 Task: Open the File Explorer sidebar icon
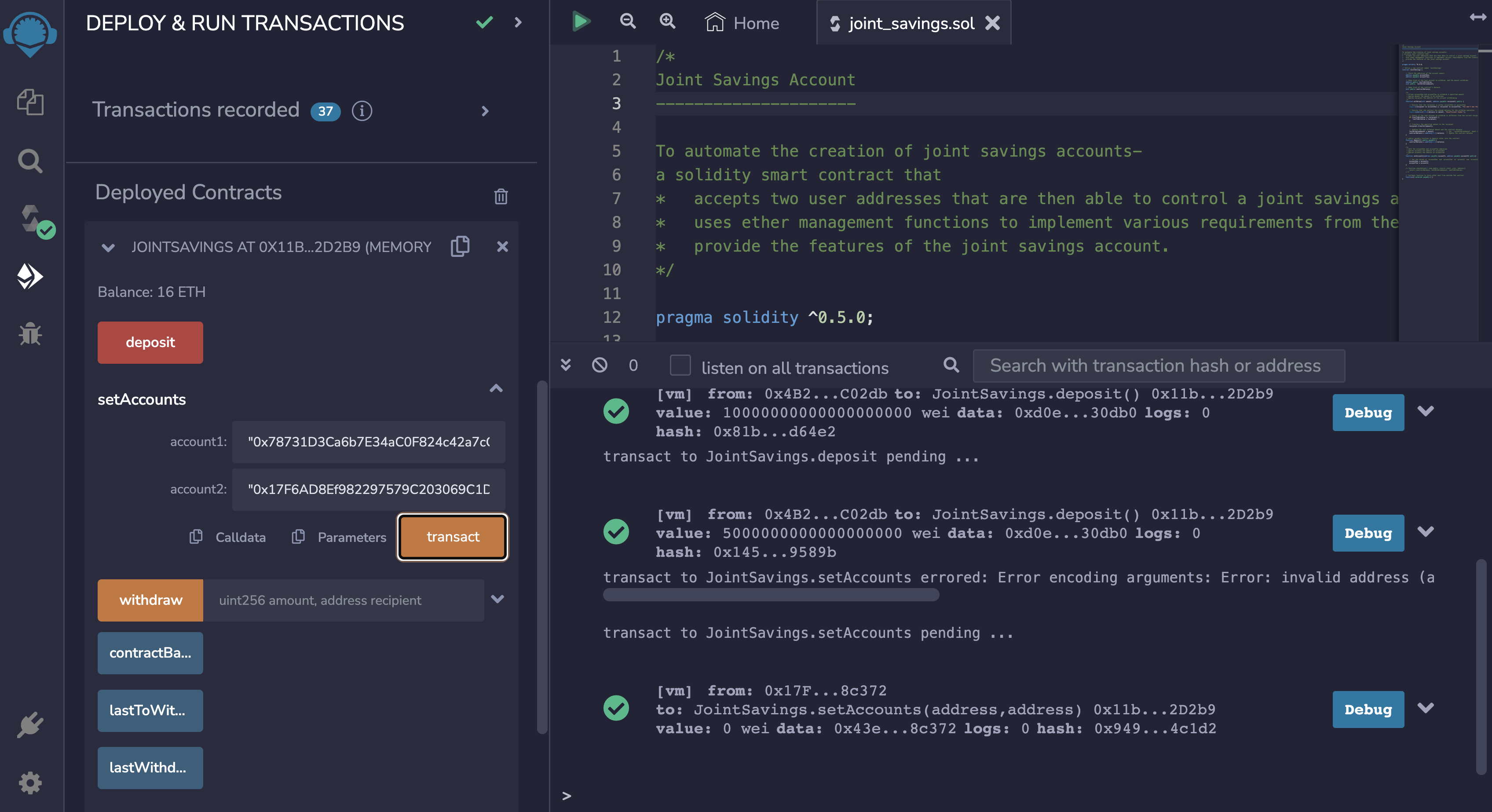coord(30,102)
